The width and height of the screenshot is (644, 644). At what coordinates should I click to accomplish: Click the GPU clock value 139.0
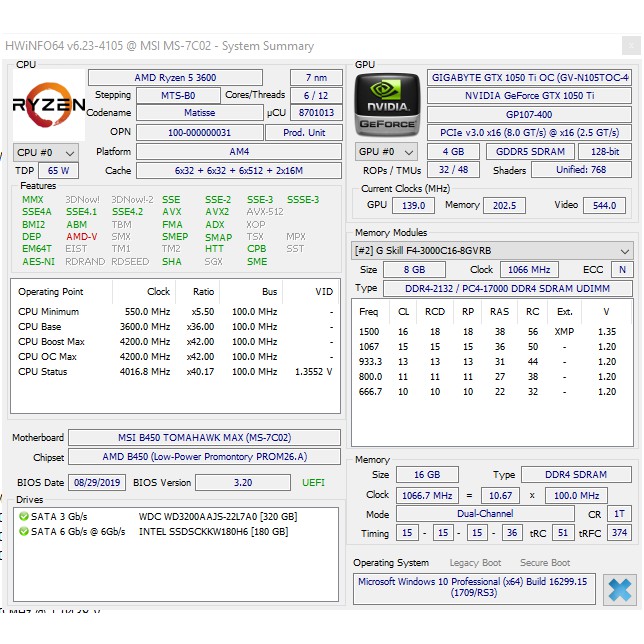[x=414, y=205]
